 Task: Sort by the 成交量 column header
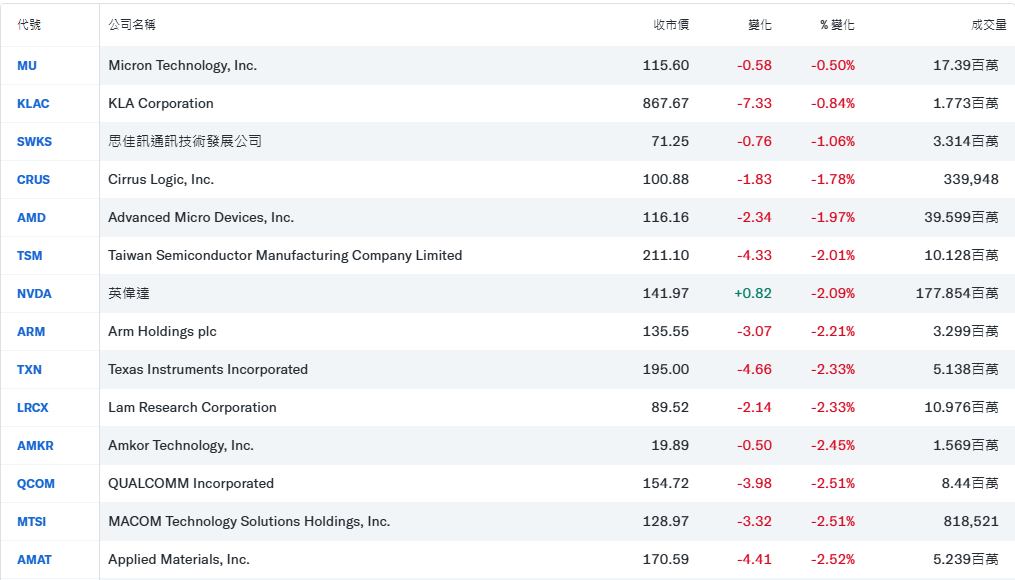pos(988,25)
